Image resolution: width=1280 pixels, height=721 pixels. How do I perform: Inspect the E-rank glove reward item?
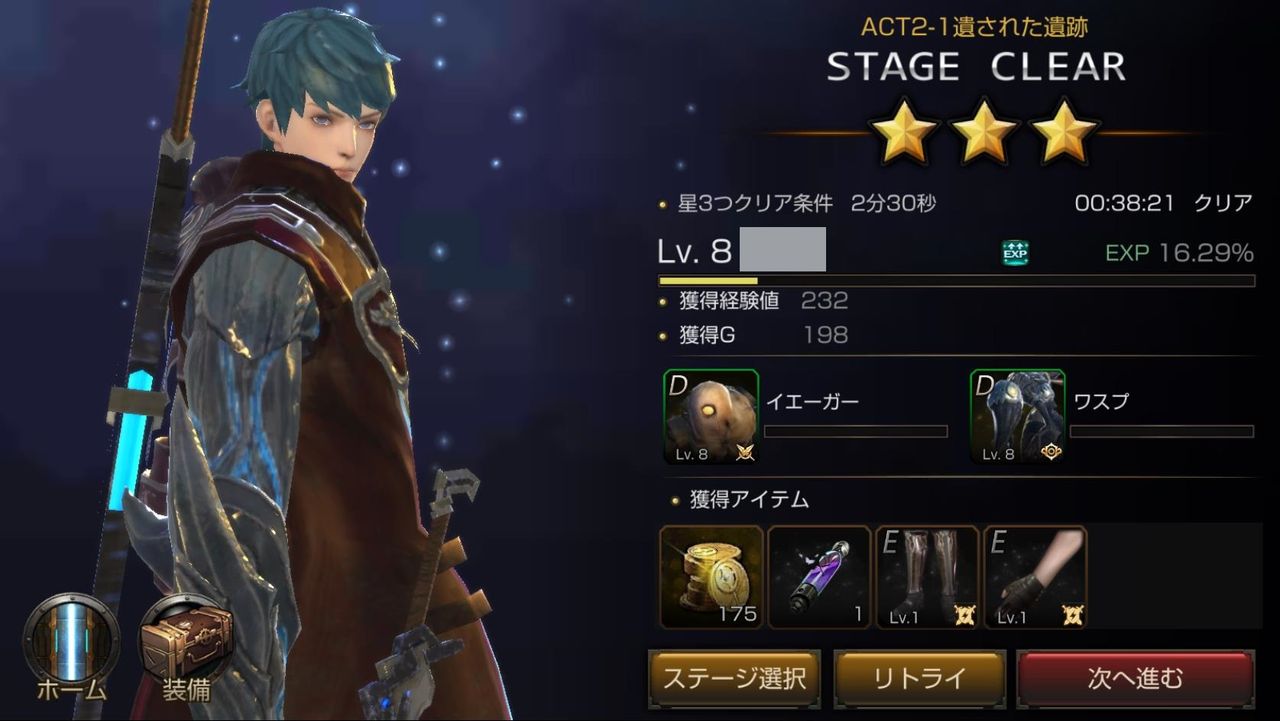1035,577
